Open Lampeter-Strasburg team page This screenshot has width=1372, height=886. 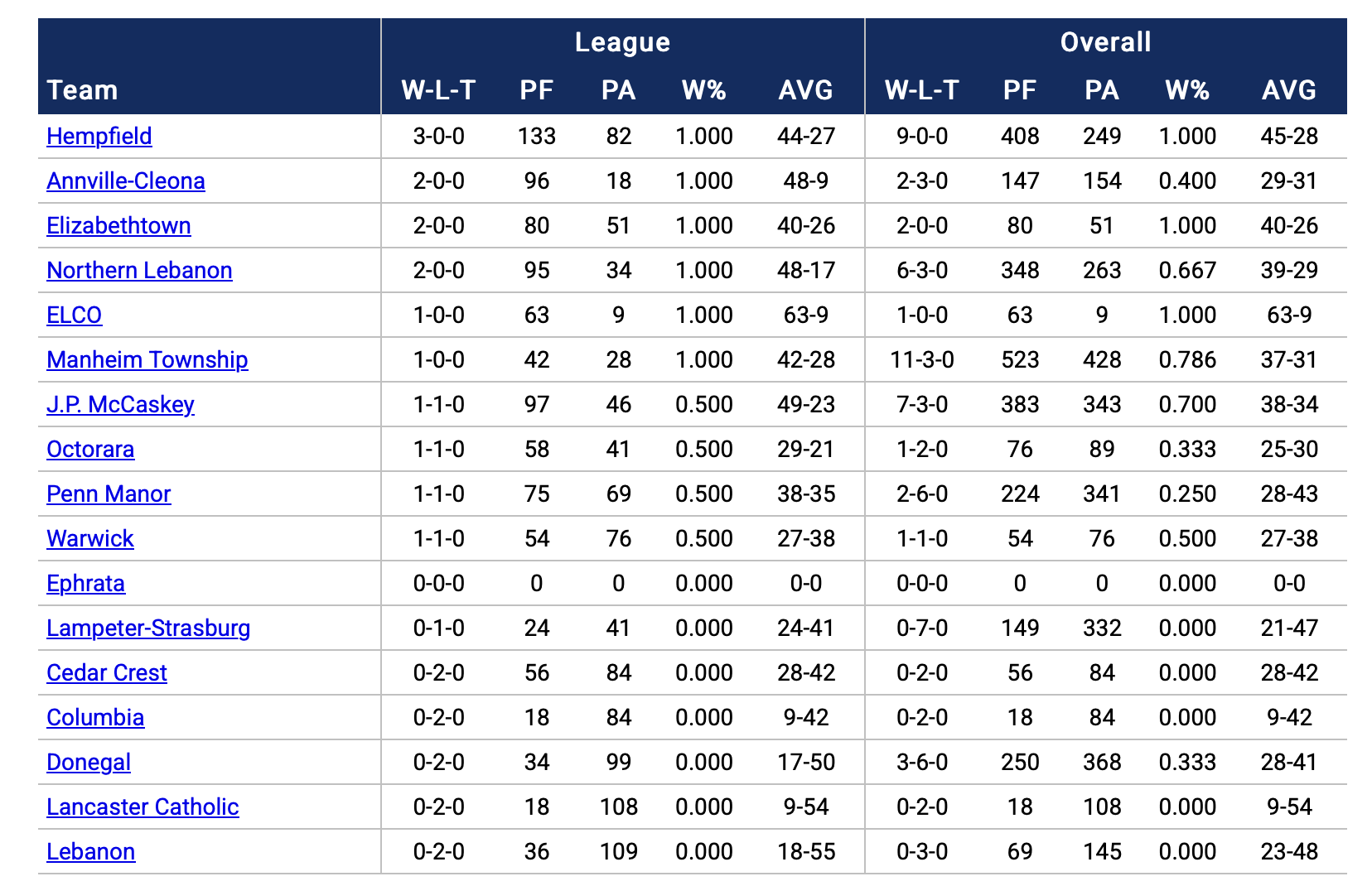(x=148, y=628)
